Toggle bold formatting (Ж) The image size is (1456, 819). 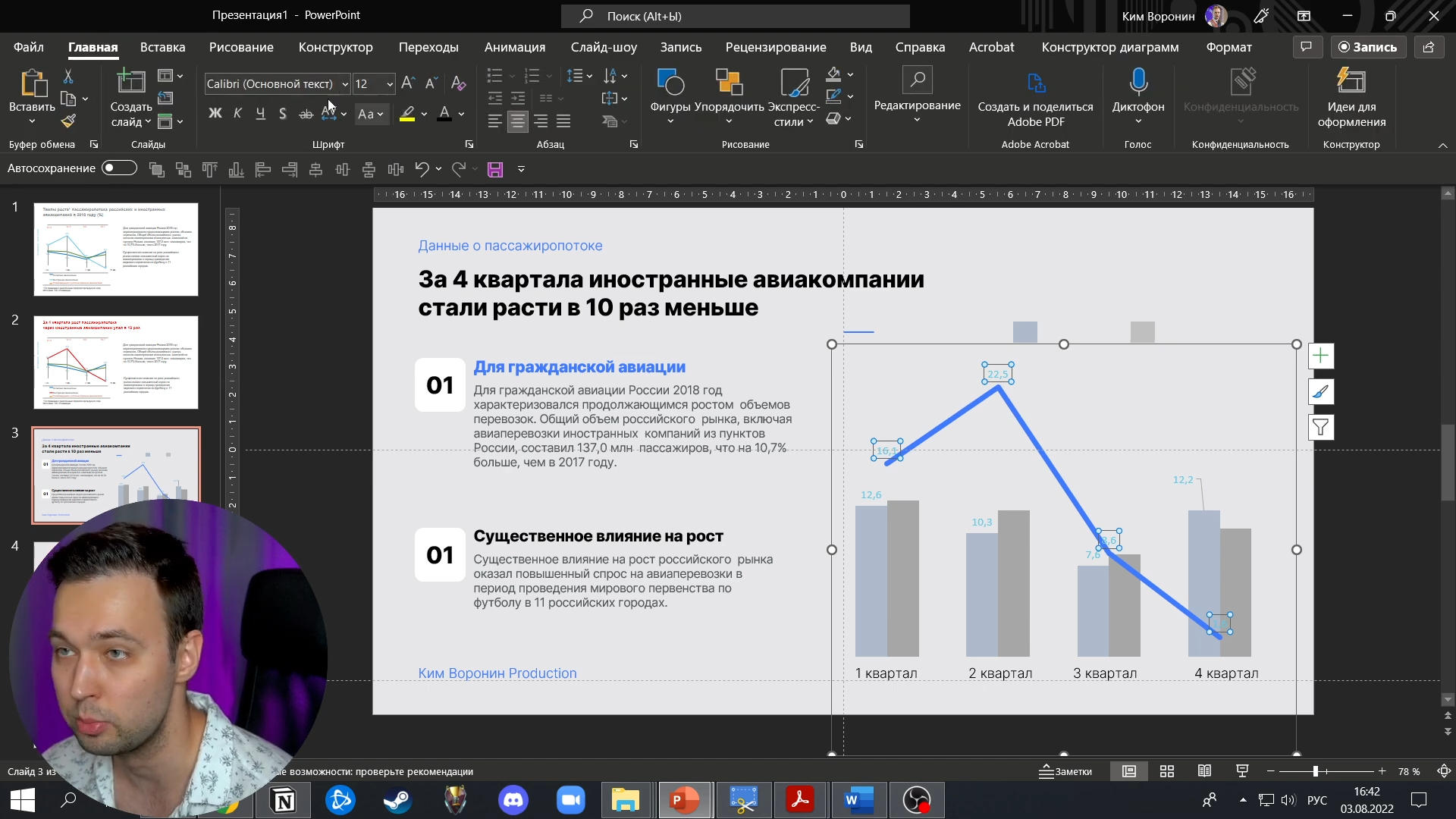[215, 114]
